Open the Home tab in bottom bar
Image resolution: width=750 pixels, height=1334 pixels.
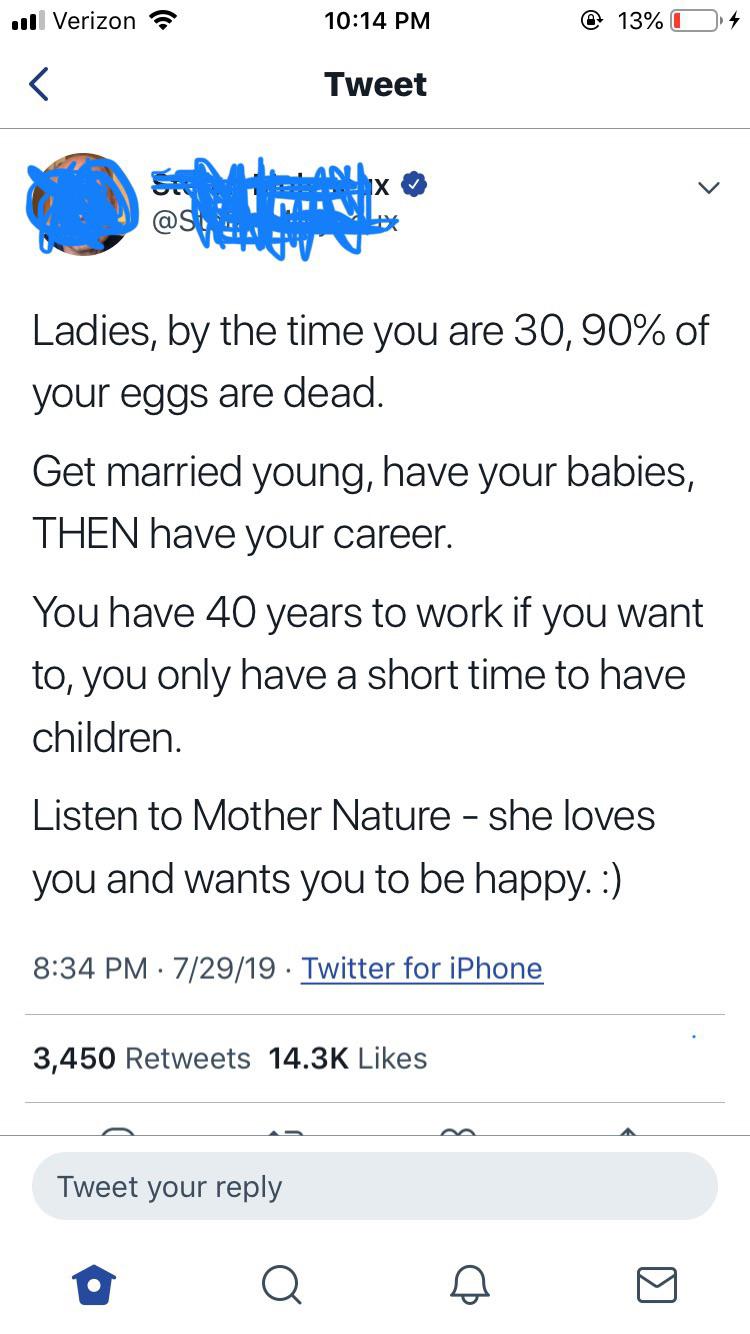pyautogui.click(x=96, y=1284)
